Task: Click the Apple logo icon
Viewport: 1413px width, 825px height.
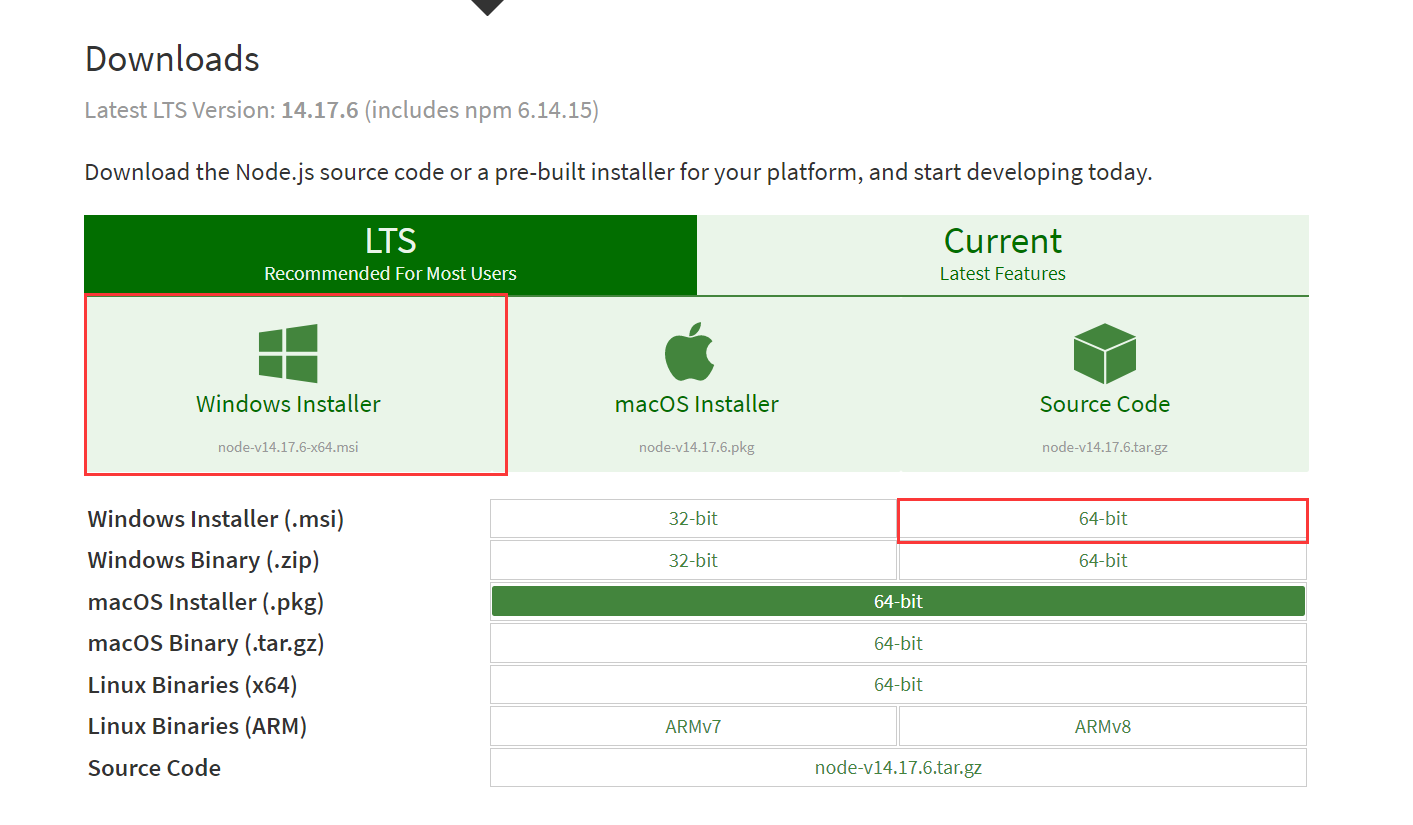Action: [690, 353]
